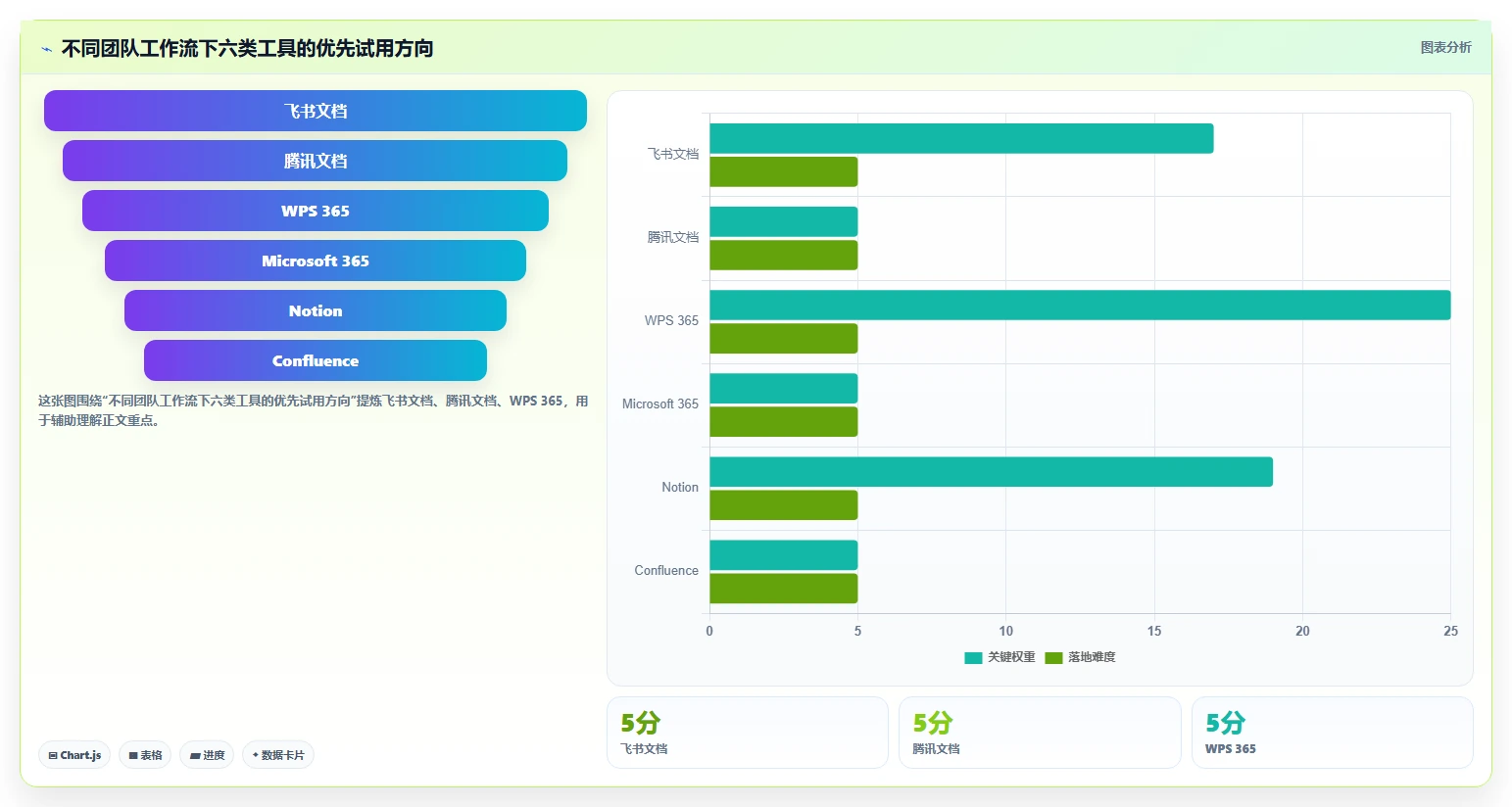Screen dimensions: 1512x807
Task: Click the Notion y-axis label
Action: (x=680, y=487)
